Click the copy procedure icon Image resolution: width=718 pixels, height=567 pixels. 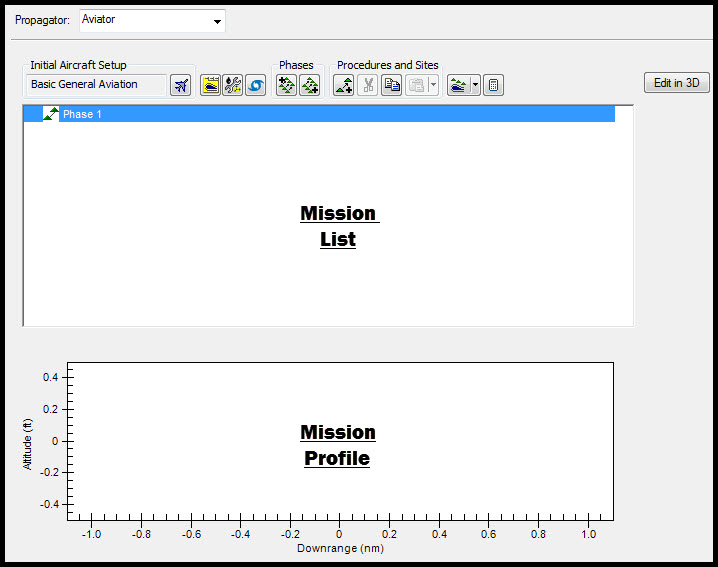(392, 85)
